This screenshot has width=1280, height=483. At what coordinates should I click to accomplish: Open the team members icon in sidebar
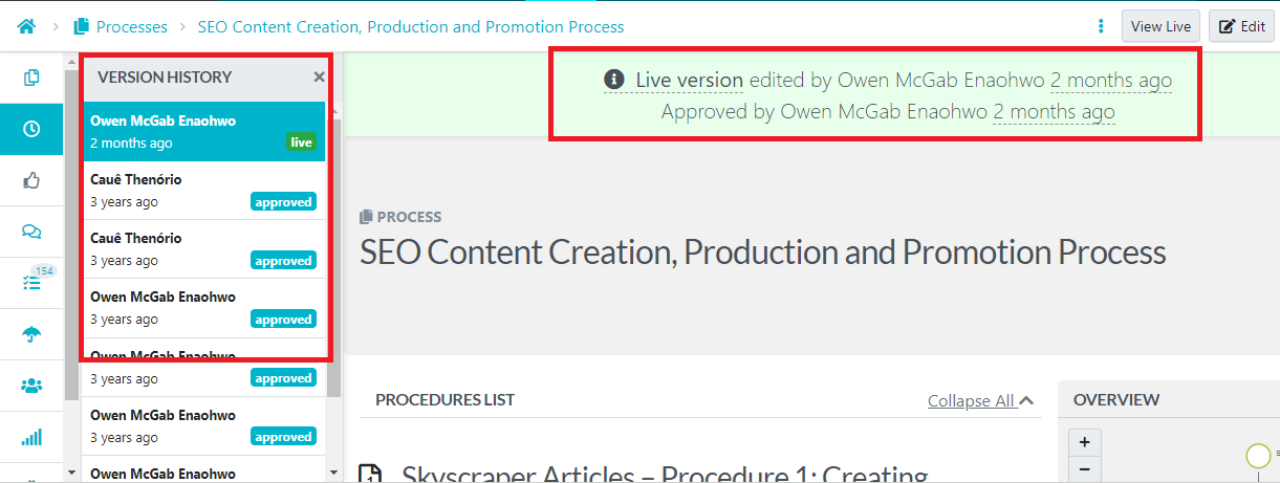click(32, 386)
